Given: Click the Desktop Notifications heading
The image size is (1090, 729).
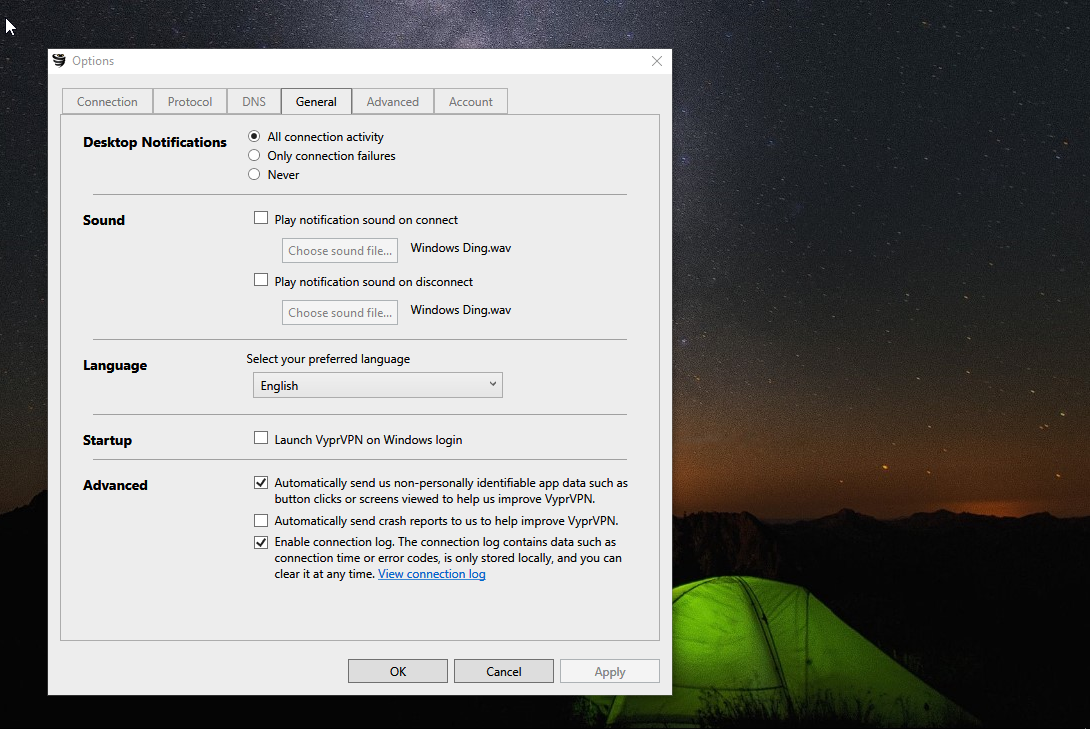Looking at the screenshot, I should pyautogui.click(x=154, y=142).
